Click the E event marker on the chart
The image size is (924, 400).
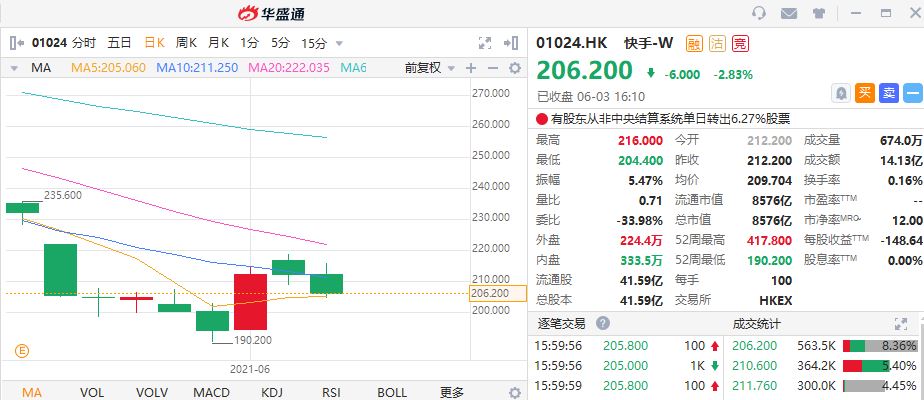click(x=22, y=352)
